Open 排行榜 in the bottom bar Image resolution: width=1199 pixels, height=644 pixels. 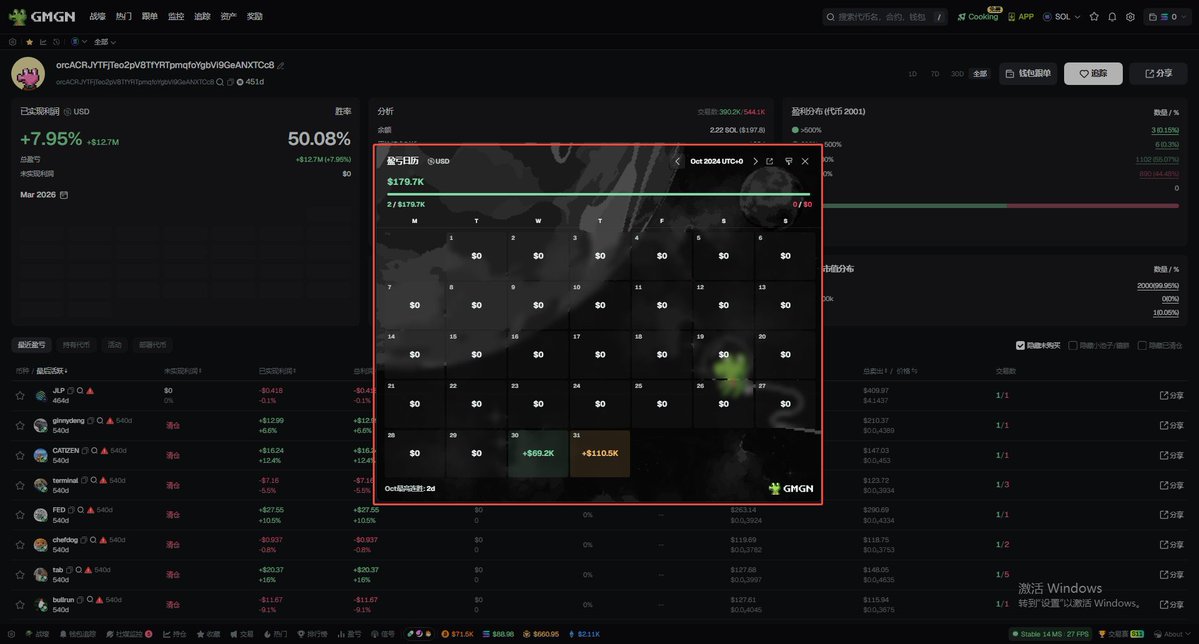coord(312,634)
